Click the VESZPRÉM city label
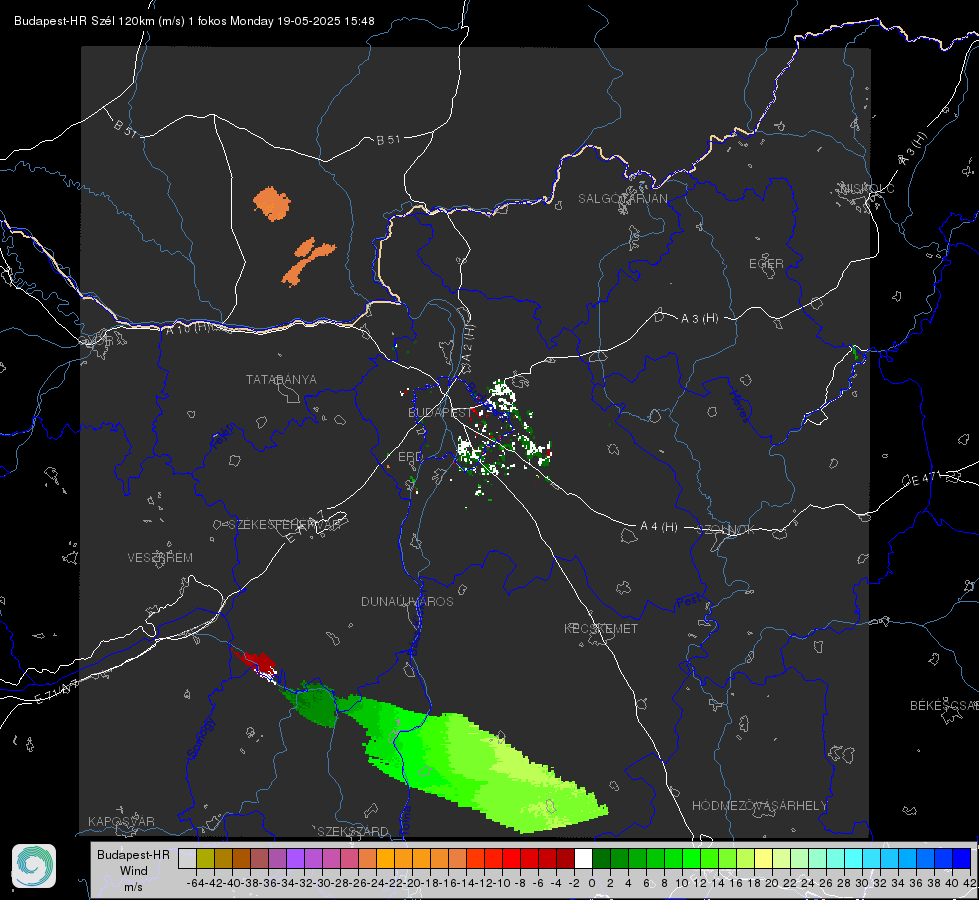Viewport: 979px width, 900px height. coord(160,557)
